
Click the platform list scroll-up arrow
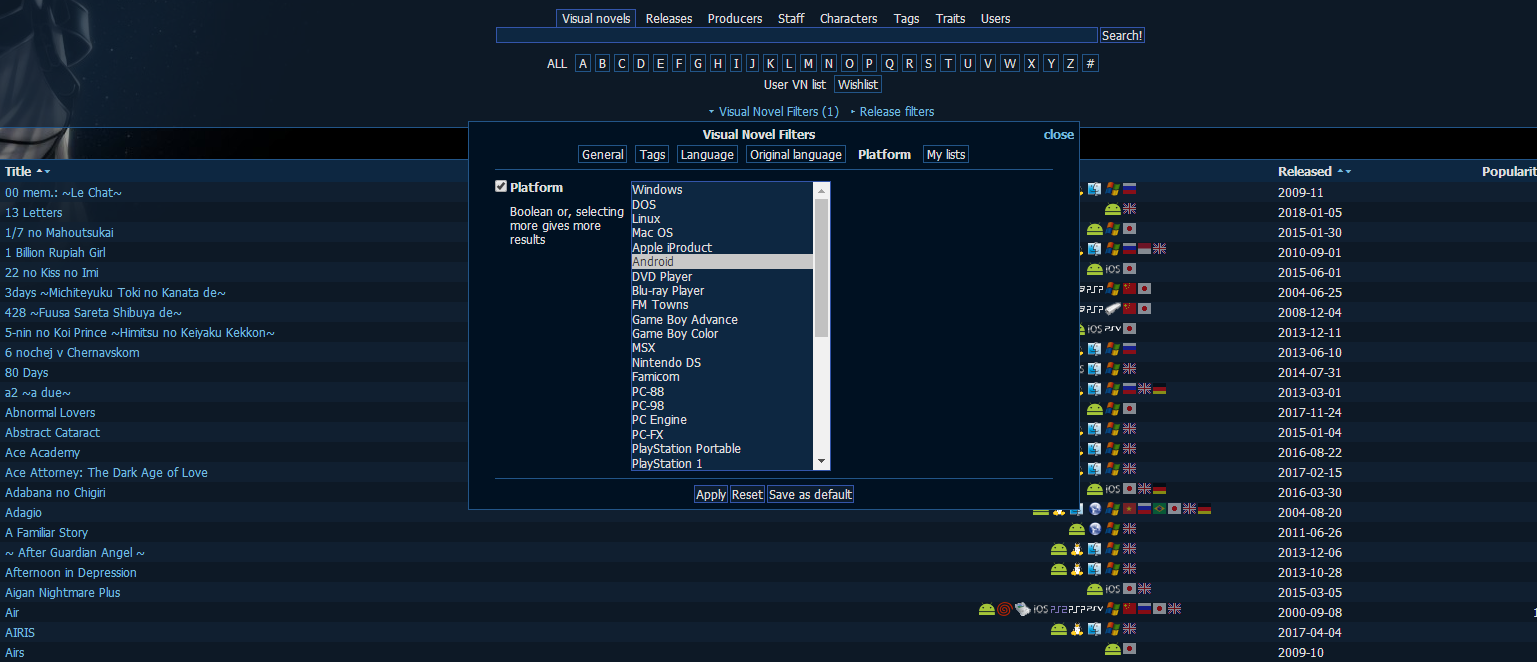(822, 190)
